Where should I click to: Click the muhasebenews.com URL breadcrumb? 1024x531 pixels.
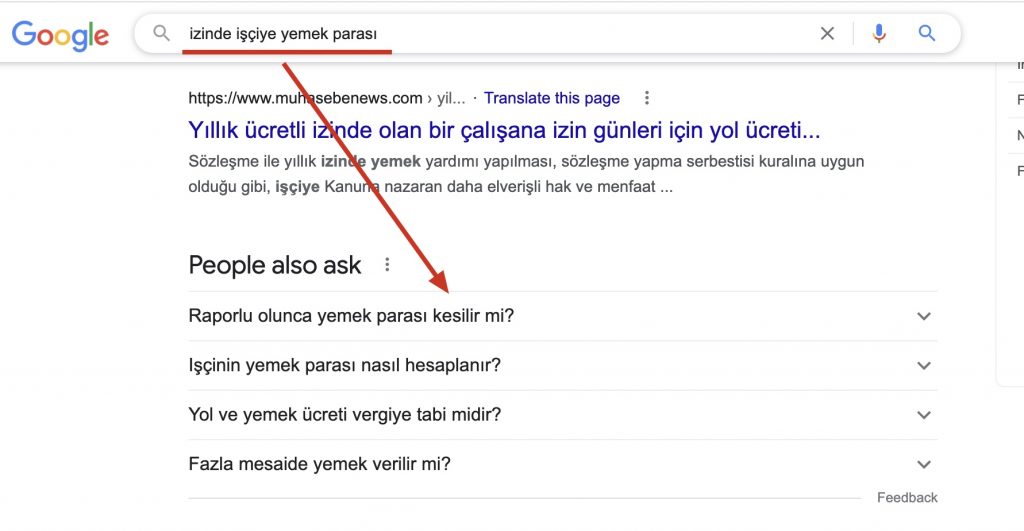click(327, 98)
